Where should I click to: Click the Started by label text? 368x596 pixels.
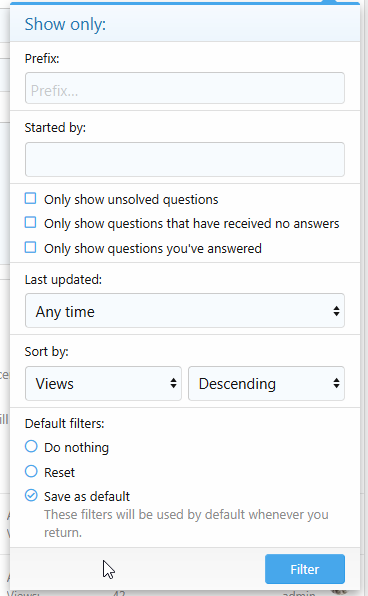pyautogui.click(x=55, y=128)
